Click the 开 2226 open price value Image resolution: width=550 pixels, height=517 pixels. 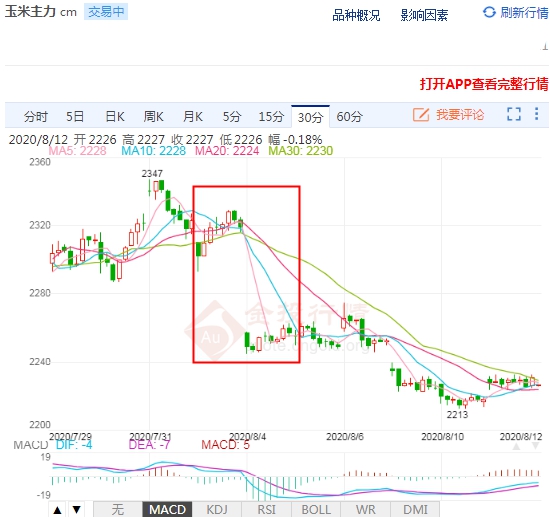95,140
